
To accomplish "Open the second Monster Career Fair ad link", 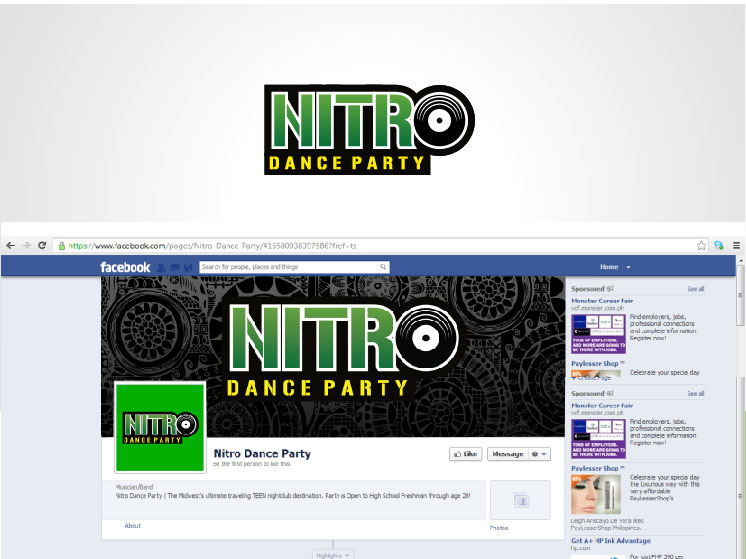I will click(x=602, y=405).
